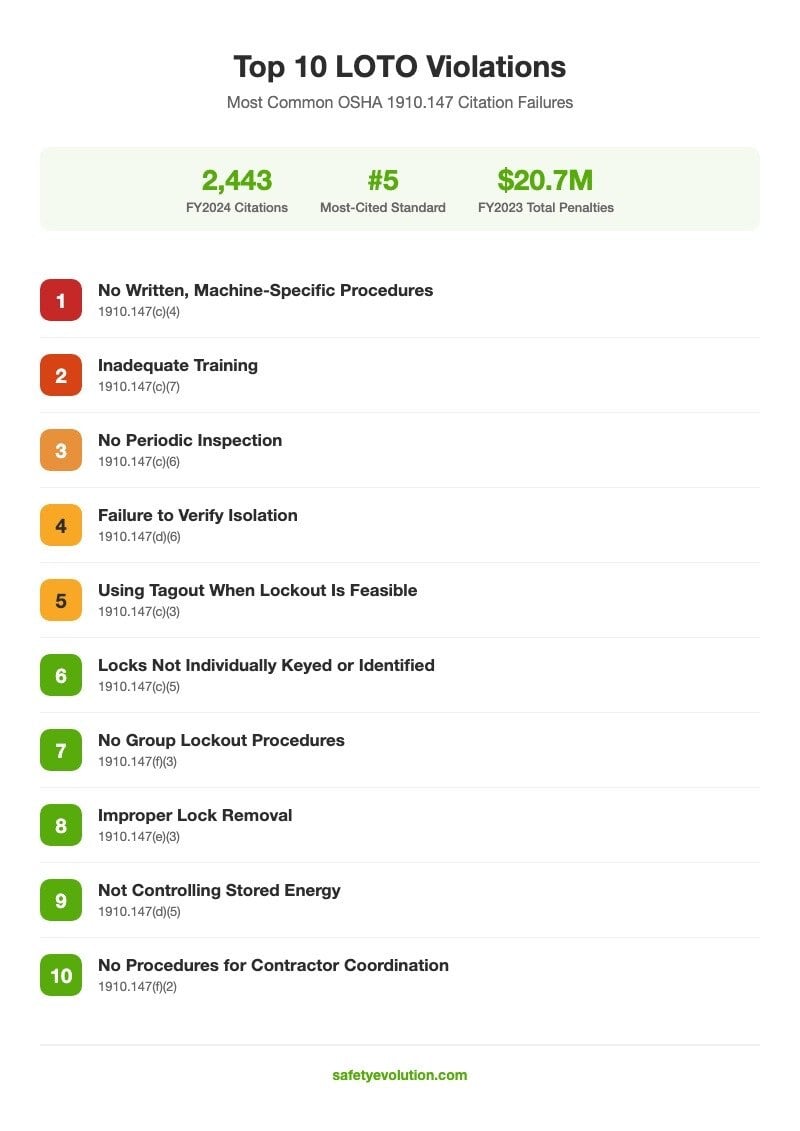Click the number 5 badge icon
This screenshot has width=800, height=1131.
coord(61,600)
